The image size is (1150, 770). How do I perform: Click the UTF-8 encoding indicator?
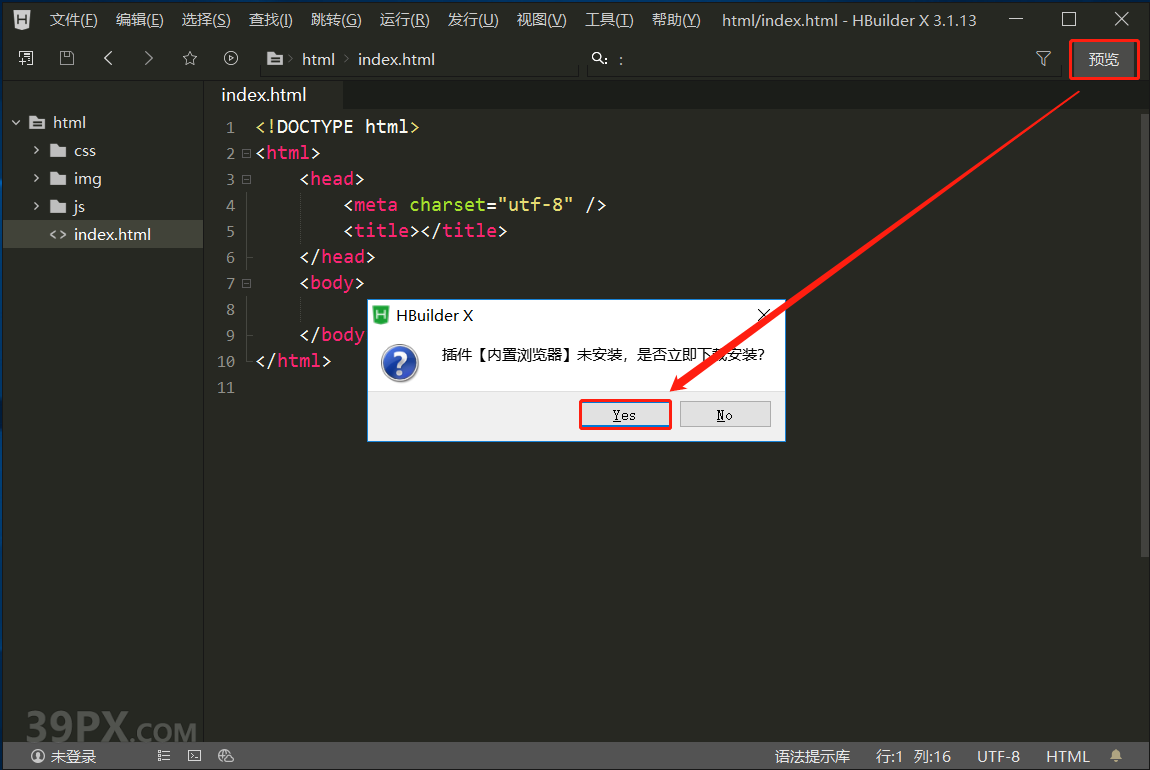998,755
